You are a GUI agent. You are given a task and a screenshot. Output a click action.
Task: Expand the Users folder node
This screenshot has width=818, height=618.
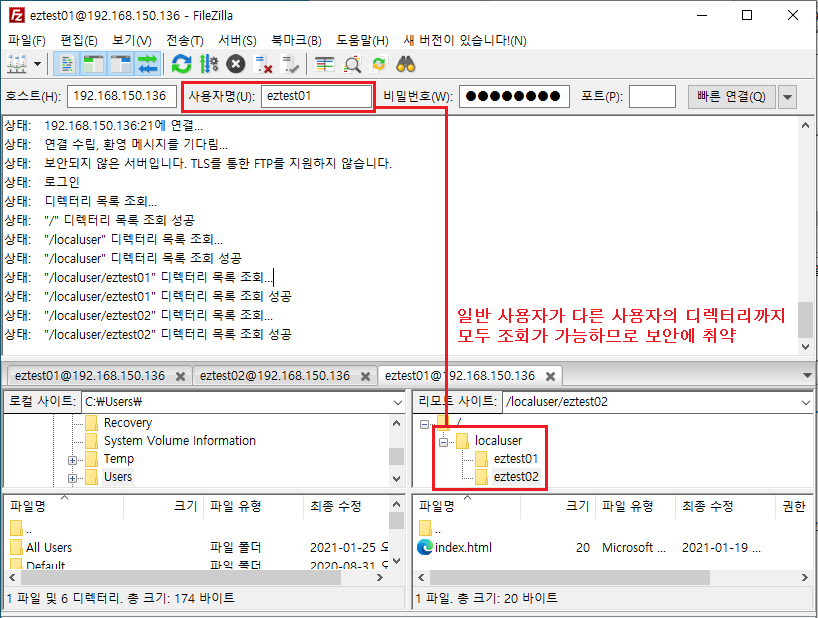pos(72,478)
